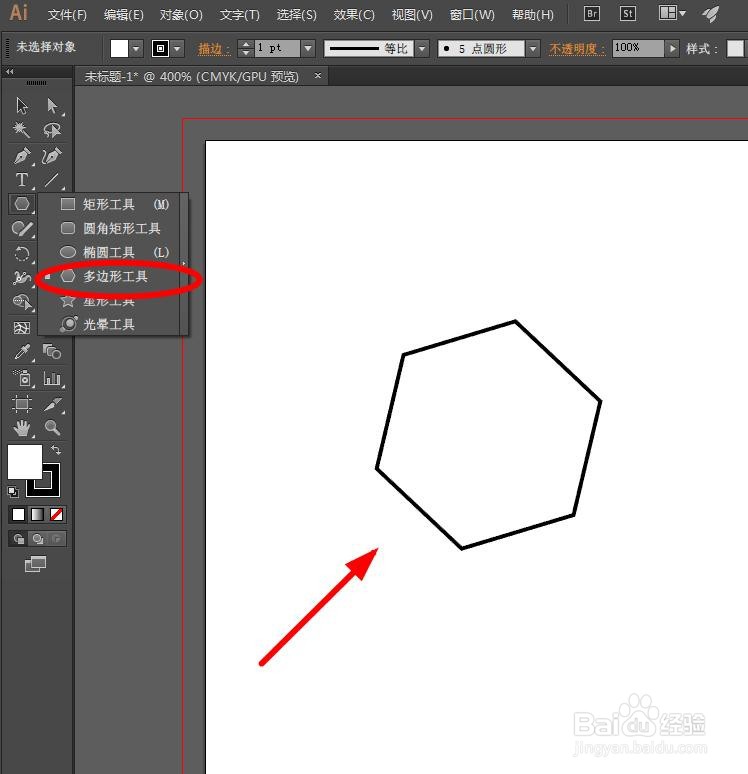This screenshot has width=748, height=774.
Task: Select the Artboard tool
Action: [x=22, y=404]
